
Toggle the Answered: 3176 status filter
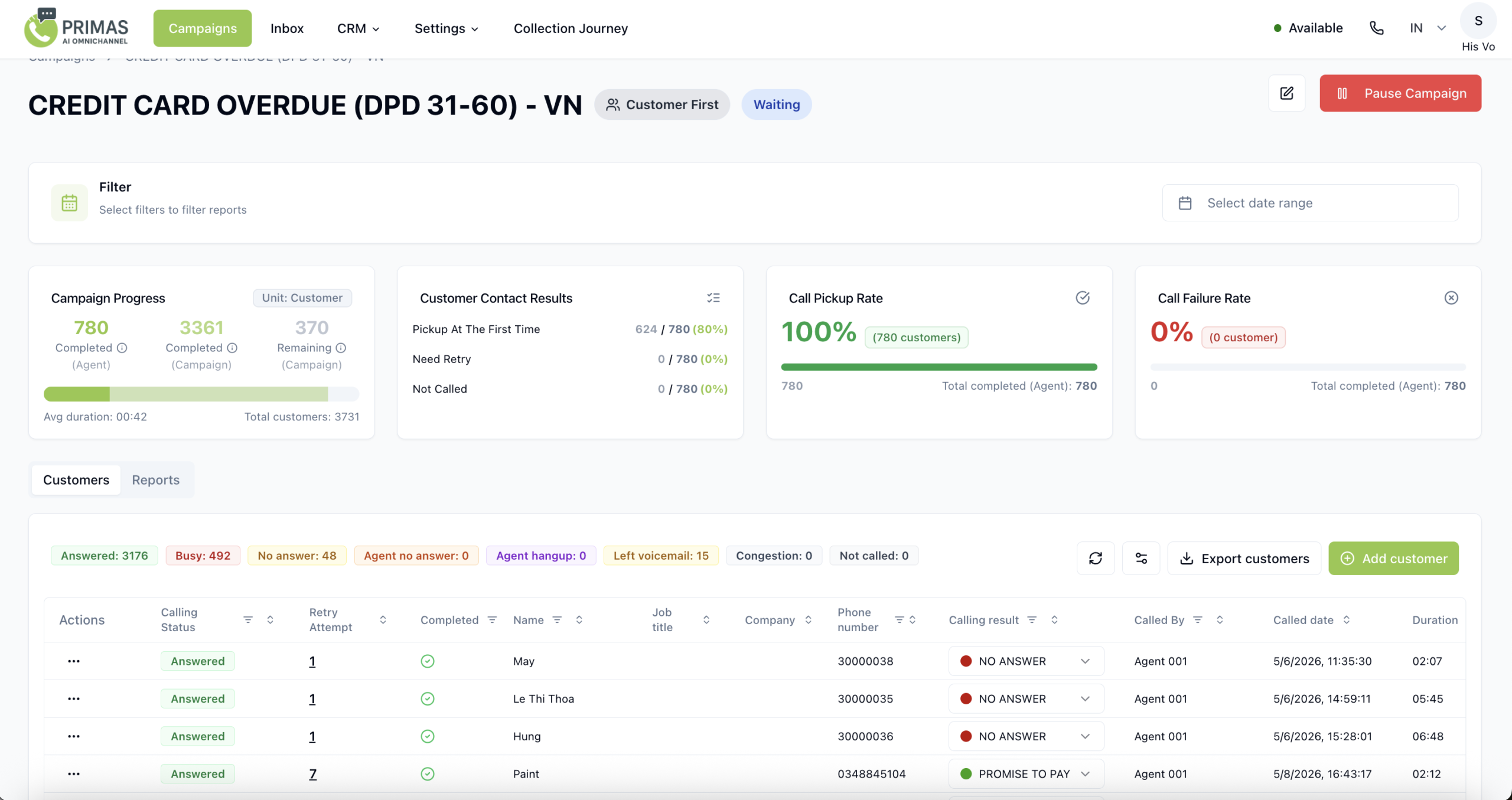pyautogui.click(x=105, y=556)
